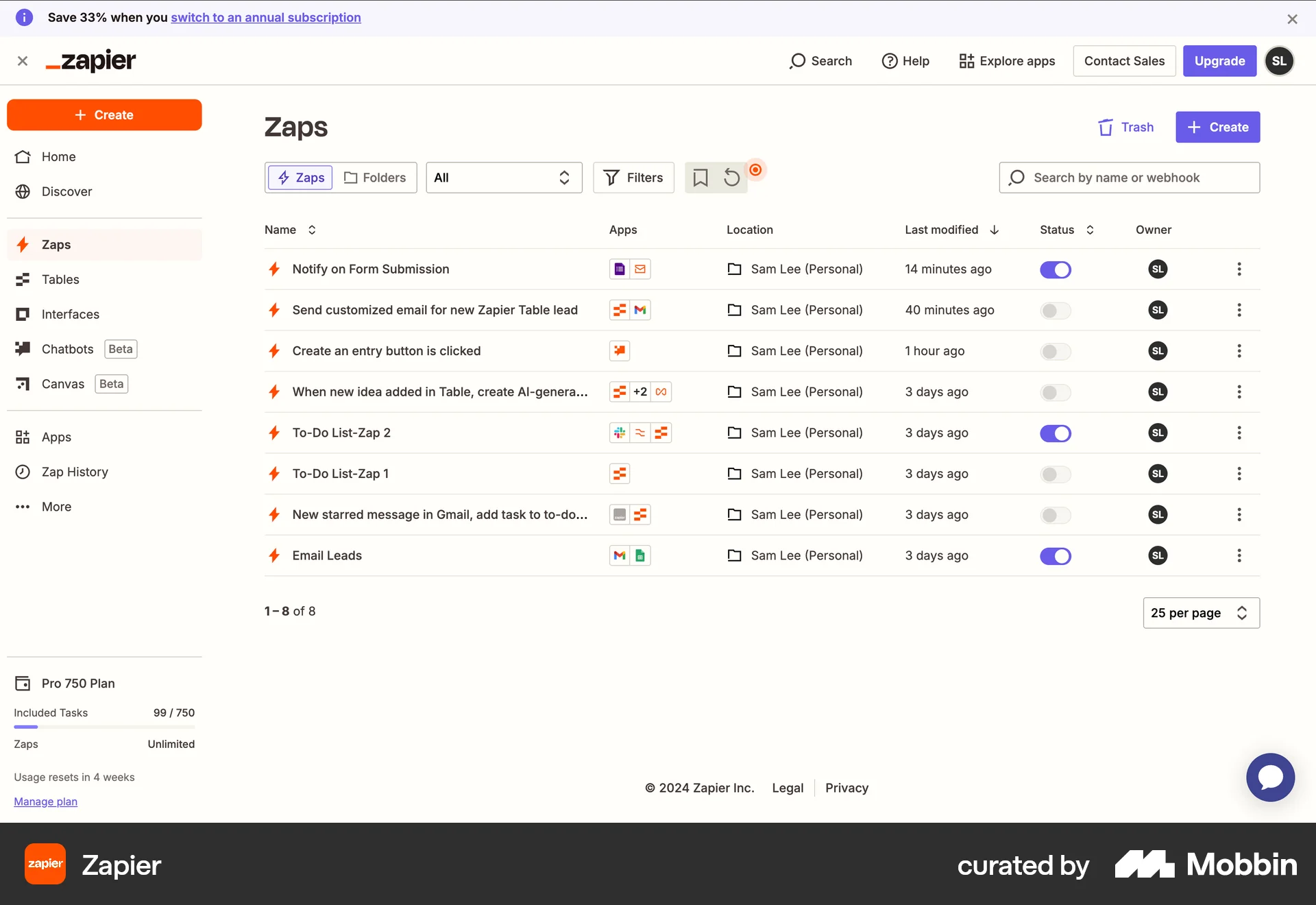Disable the Notify on Form Submission zap
This screenshot has height=905, width=1316.
(1055, 269)
